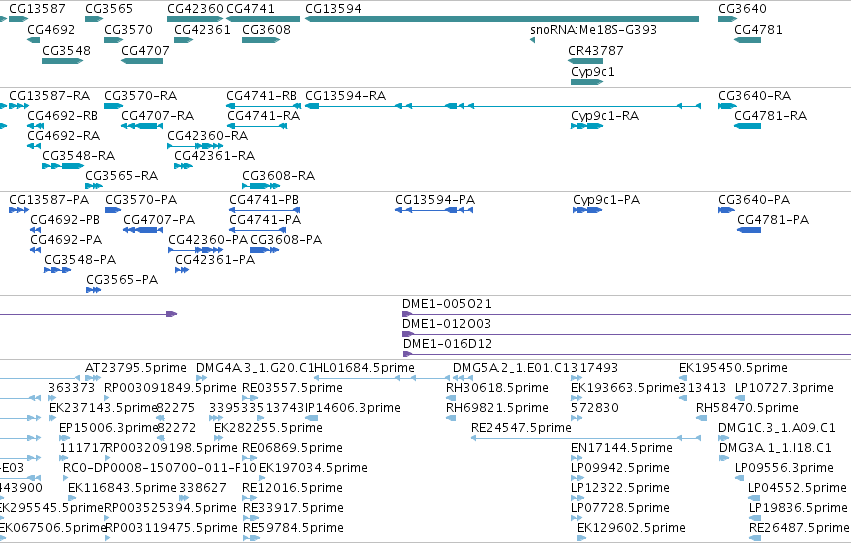Select the CG4781 gene label
This screenshot has height=543, width=851.
tap(758, 30)
